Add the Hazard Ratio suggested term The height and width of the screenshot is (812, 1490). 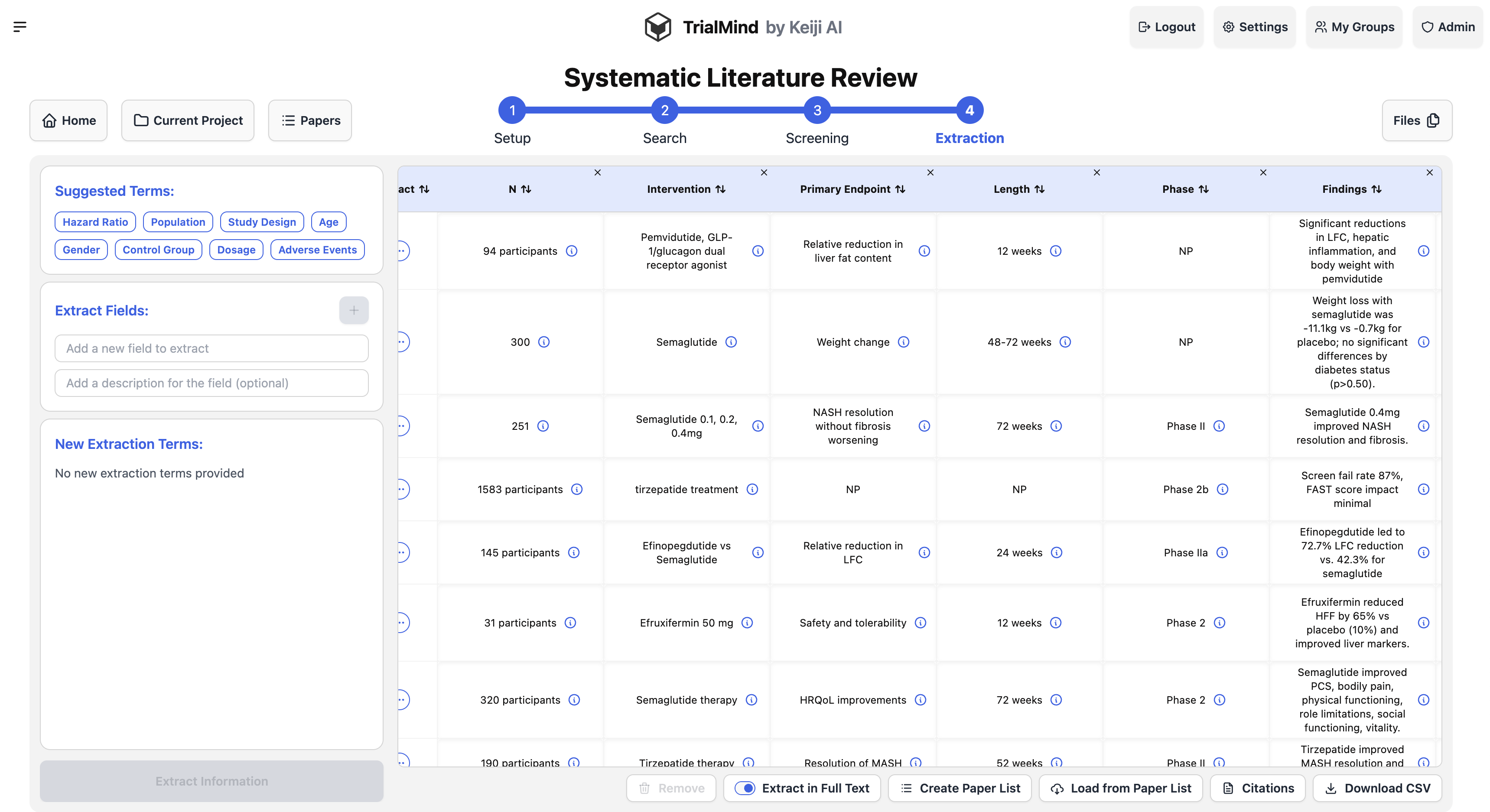click(x=95, y=222)
